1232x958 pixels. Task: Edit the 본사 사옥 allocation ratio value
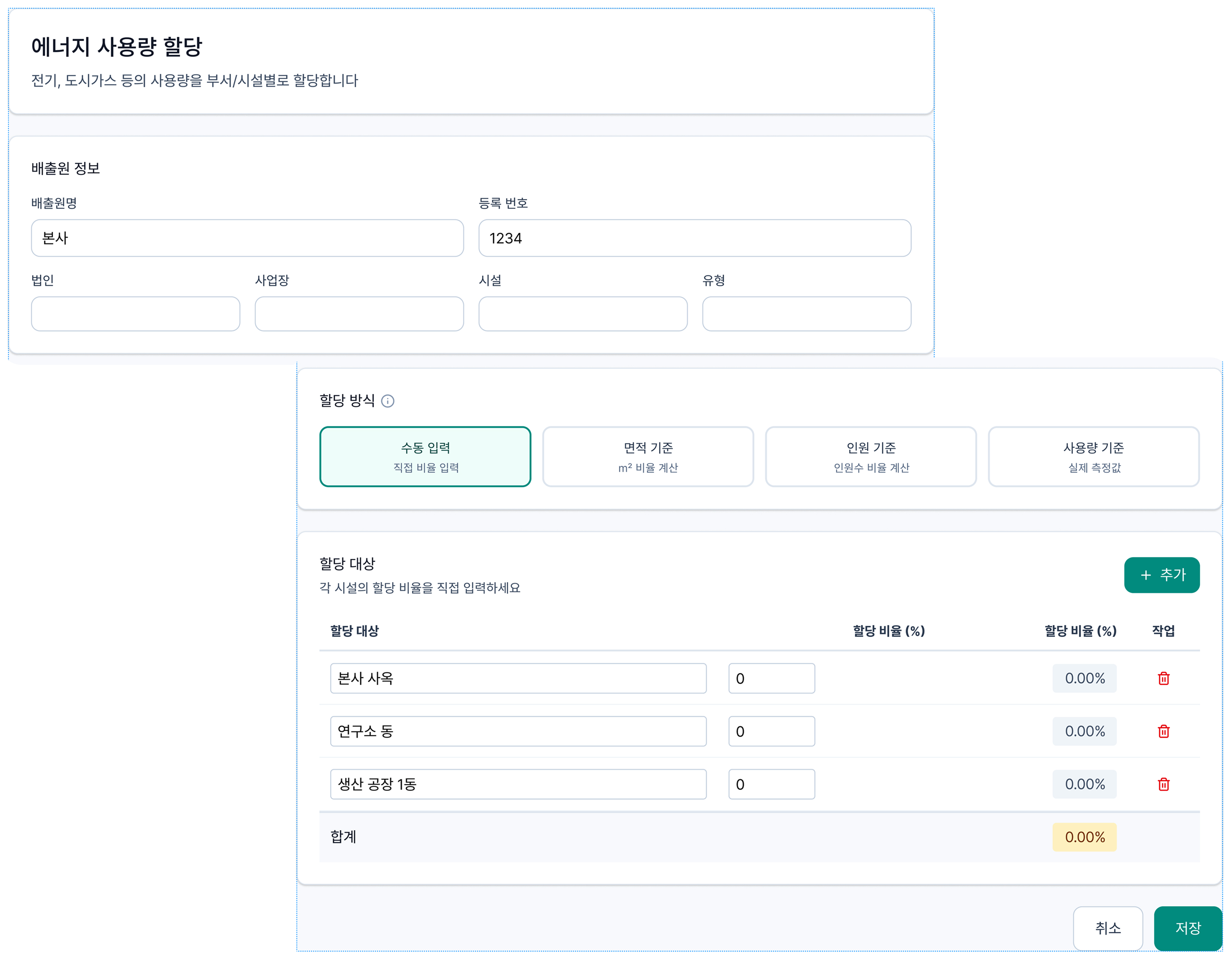(772, 678)
